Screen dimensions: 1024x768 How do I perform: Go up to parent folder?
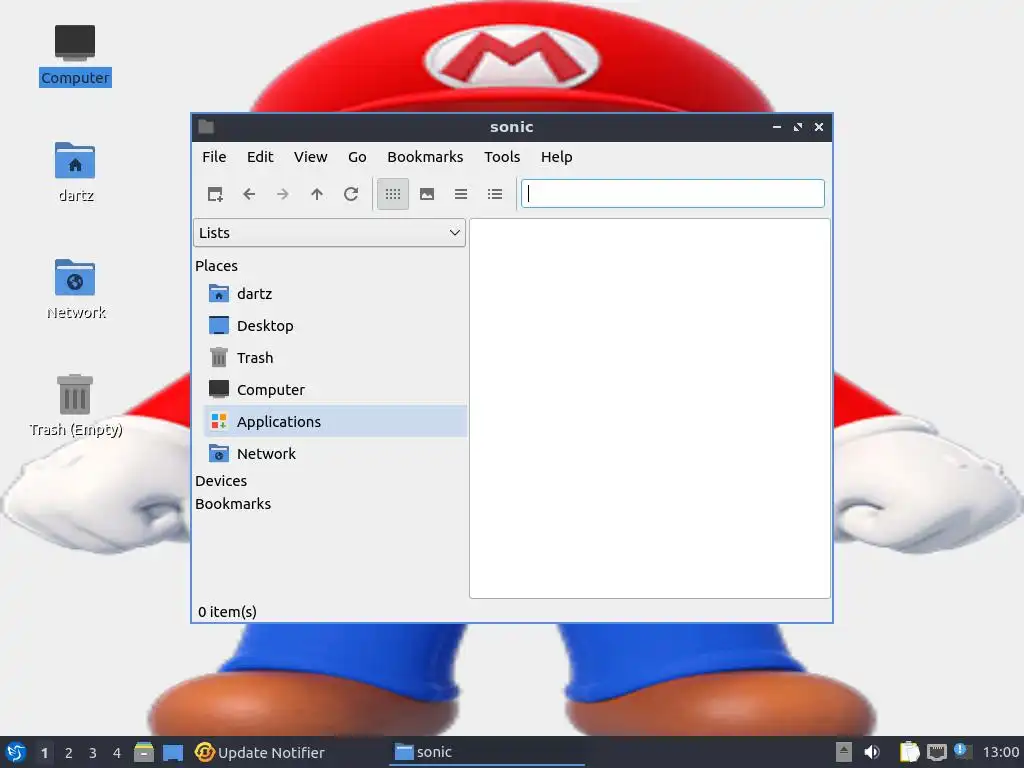click(317, 194)
